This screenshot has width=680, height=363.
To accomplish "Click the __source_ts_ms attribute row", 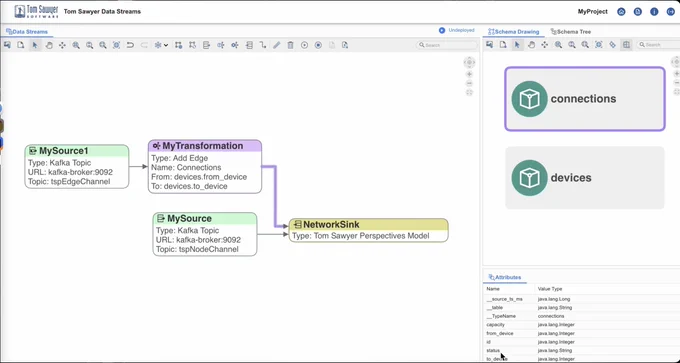I will (x=581, y=299).
